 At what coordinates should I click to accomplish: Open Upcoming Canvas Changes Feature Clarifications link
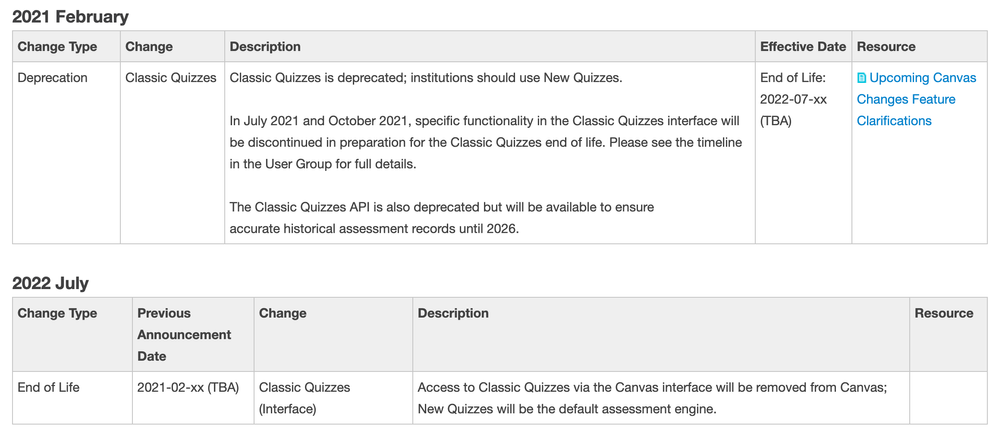point(915,99)
